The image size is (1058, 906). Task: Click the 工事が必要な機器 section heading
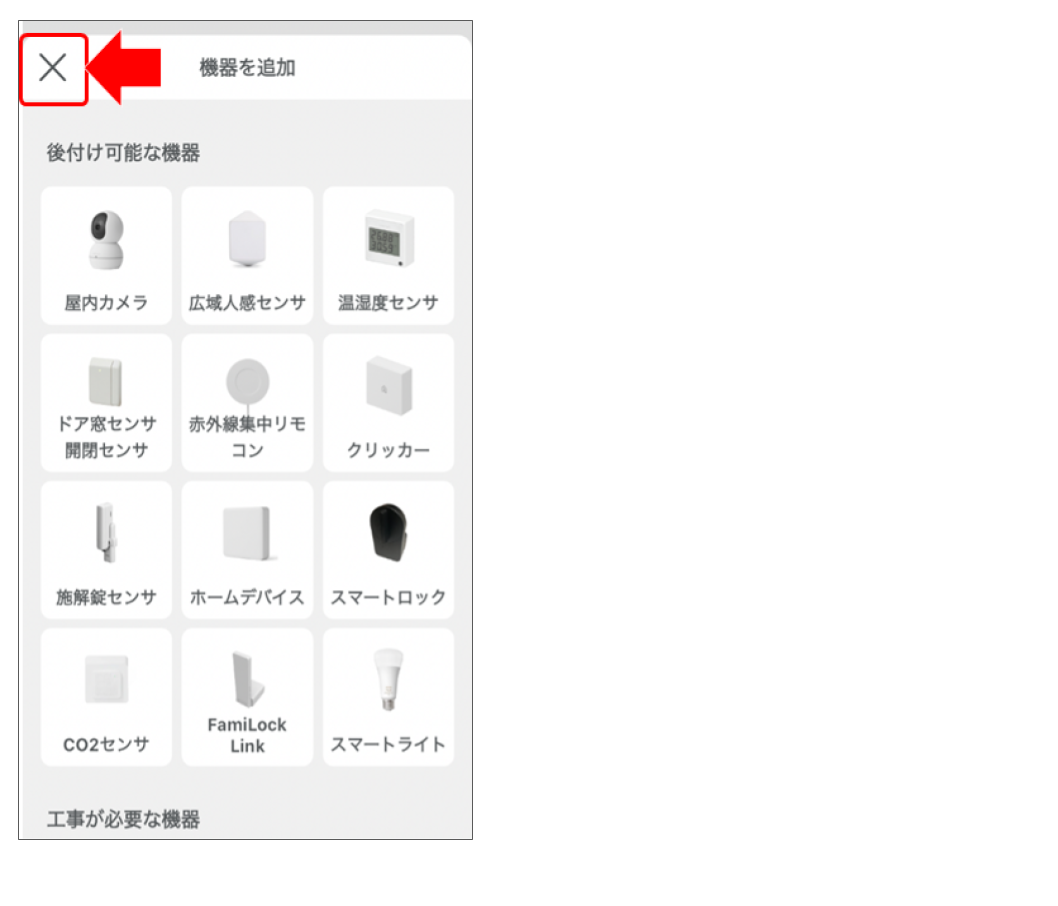123,819
